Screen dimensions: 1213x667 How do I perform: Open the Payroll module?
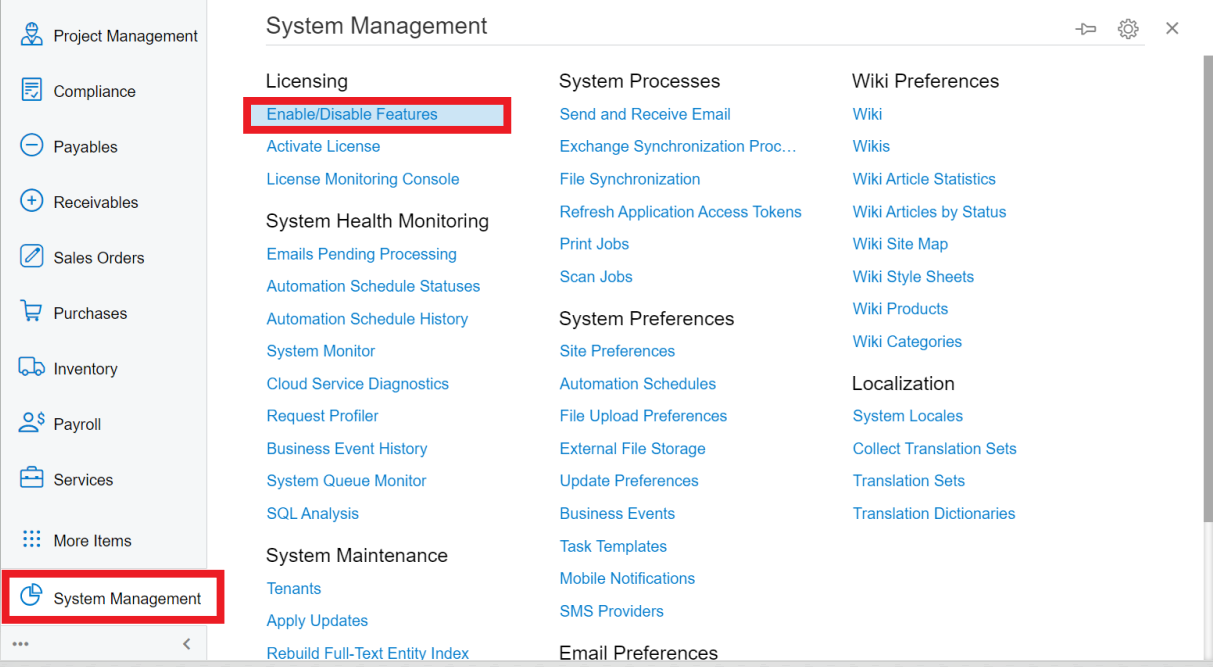(x=78, y=423)
